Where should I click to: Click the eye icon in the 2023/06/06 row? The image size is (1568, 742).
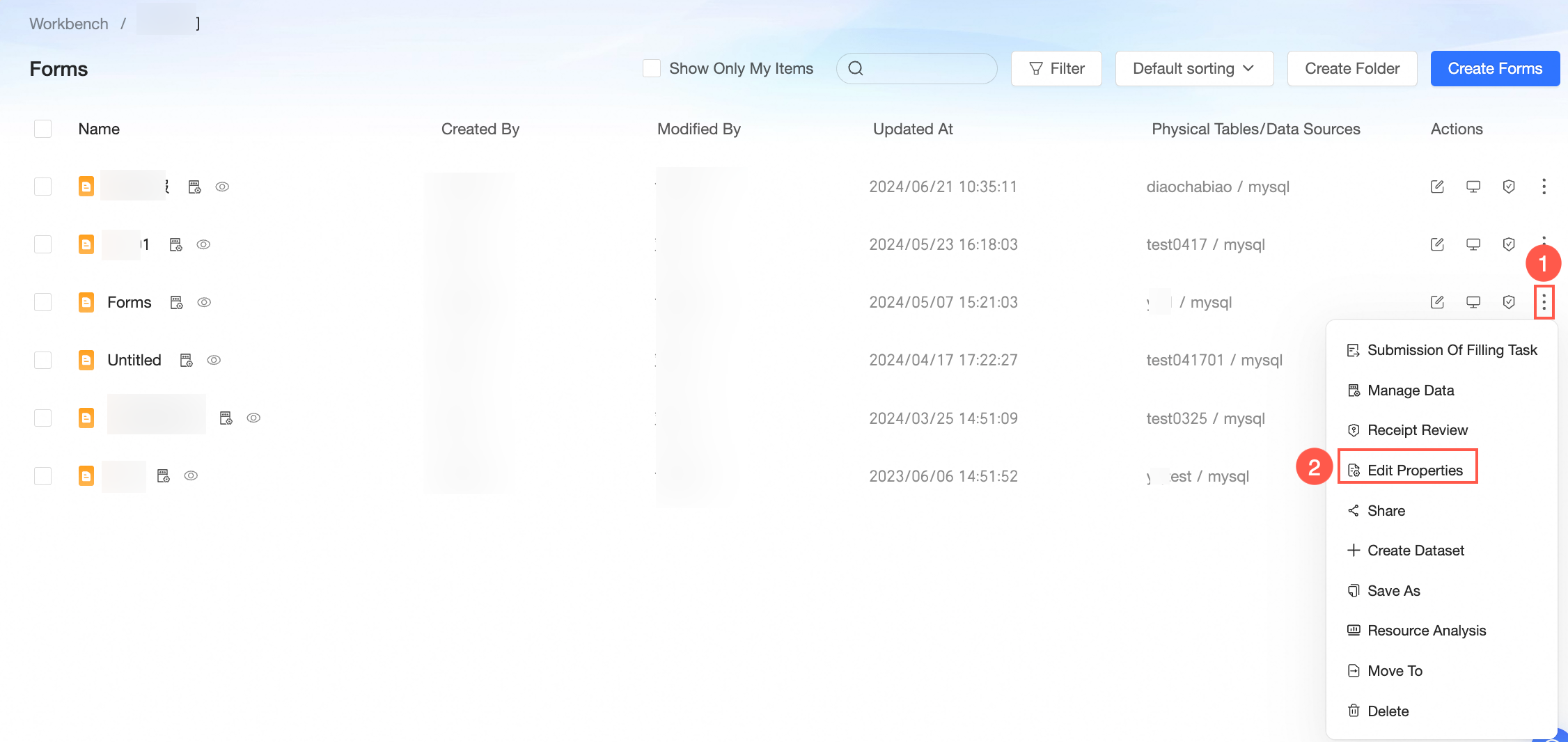191,475
